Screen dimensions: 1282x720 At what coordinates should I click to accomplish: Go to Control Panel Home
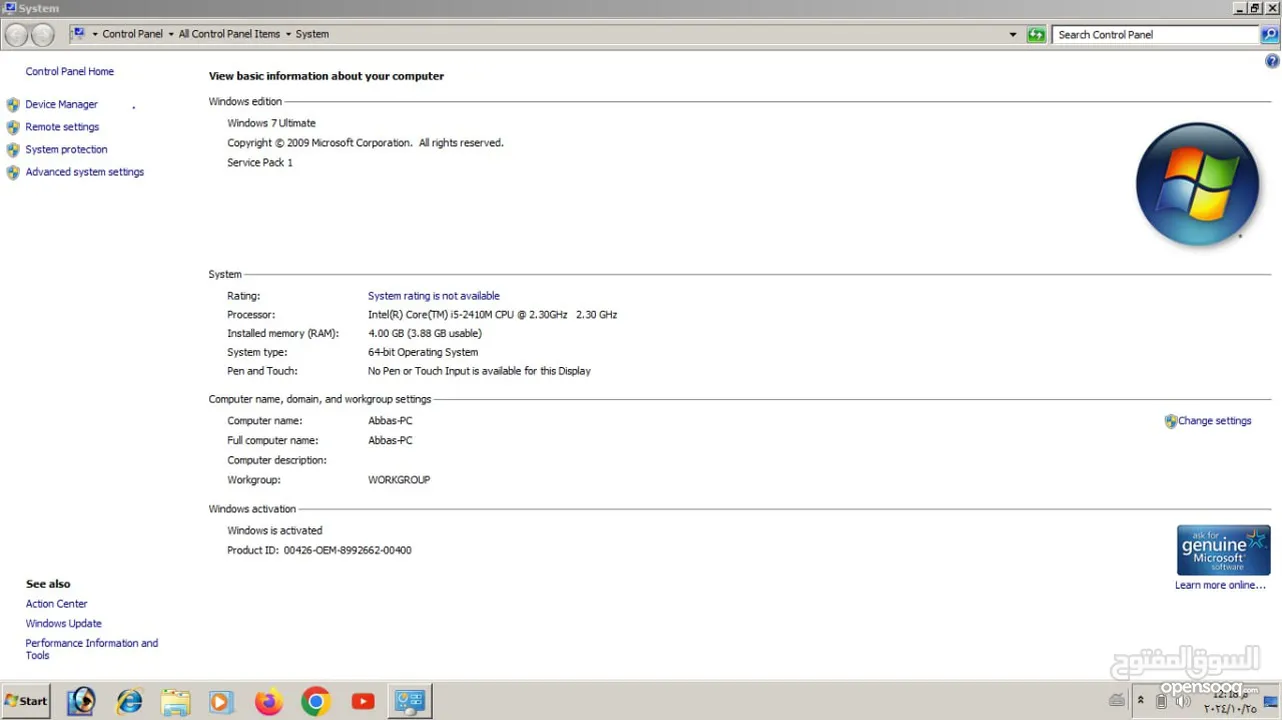click(70, 72)
